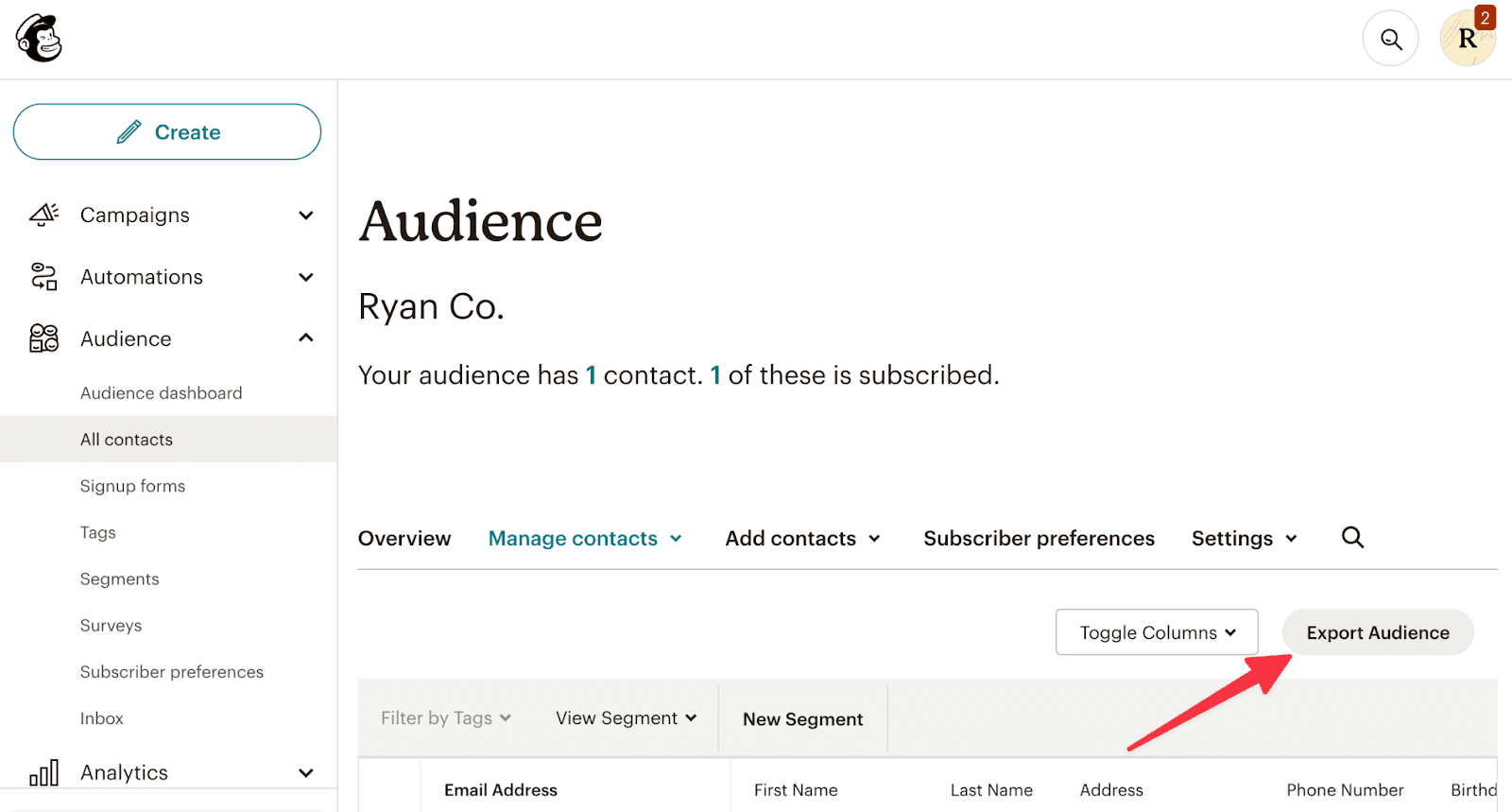Open Segments in the sidebar
Screen dimensions: 1512x812
[120, 579]
